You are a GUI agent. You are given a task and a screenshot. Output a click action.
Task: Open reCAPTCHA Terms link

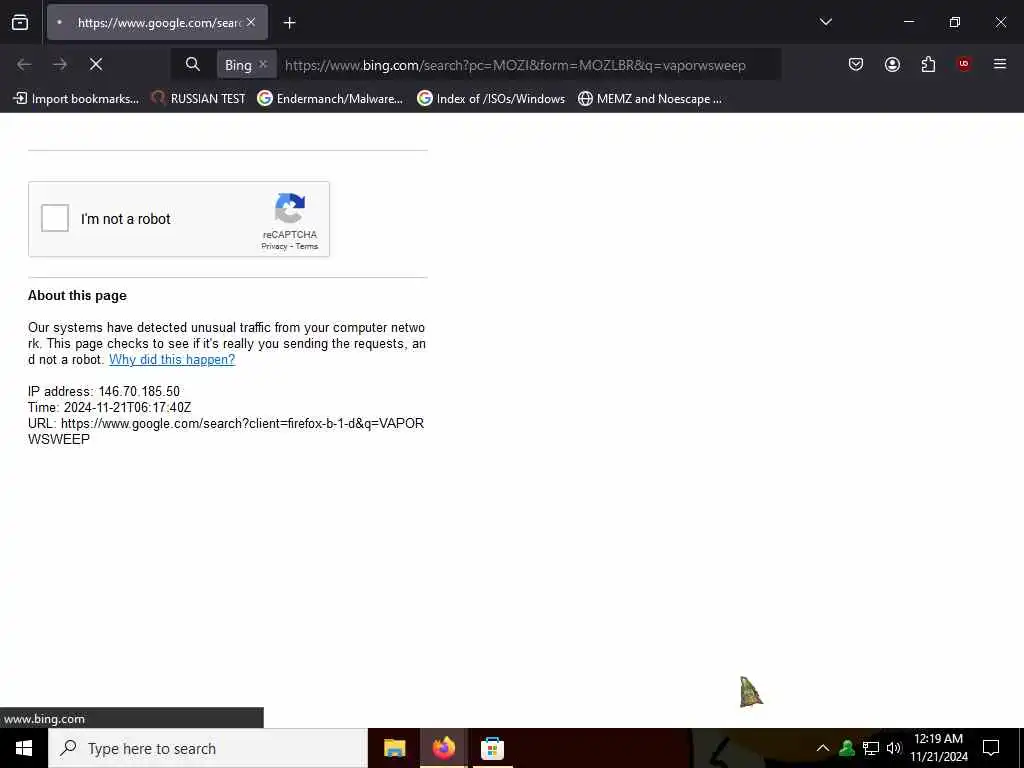tap(307, 246)
